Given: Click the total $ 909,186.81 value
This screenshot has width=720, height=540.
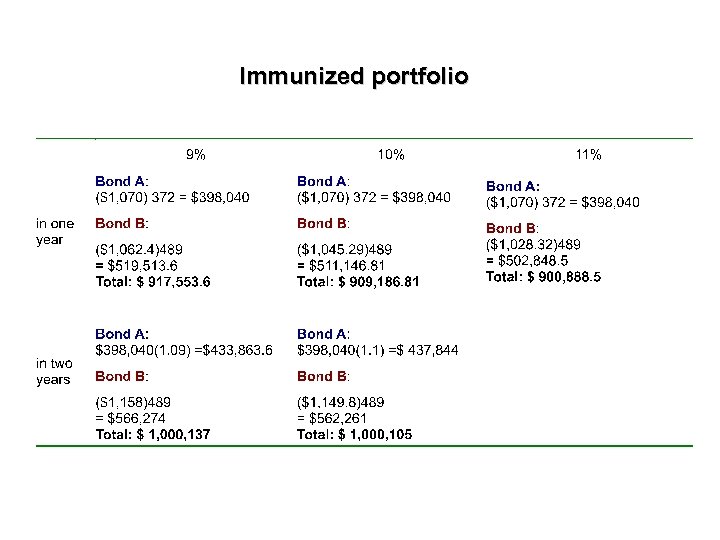Looking at the screenshot, I should [358, 283].
